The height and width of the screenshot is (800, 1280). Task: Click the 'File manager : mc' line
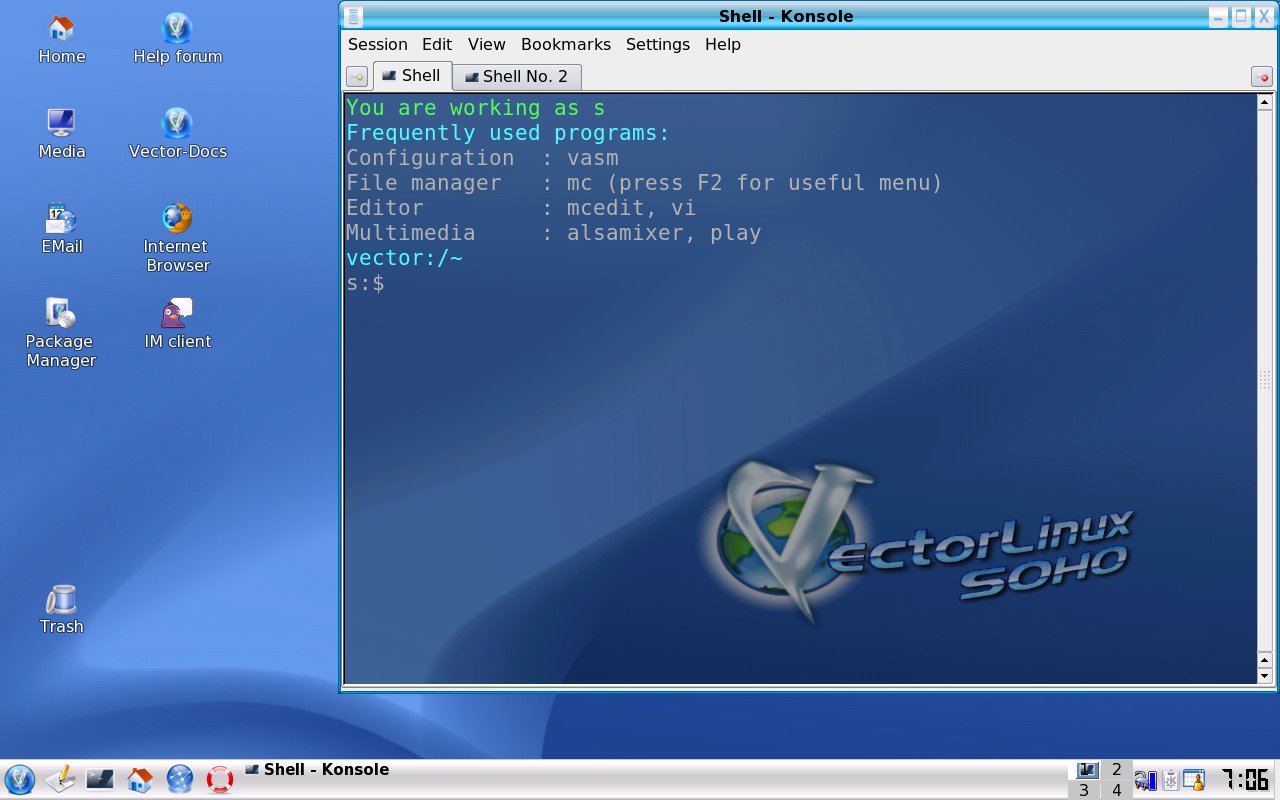click(644, 183)
